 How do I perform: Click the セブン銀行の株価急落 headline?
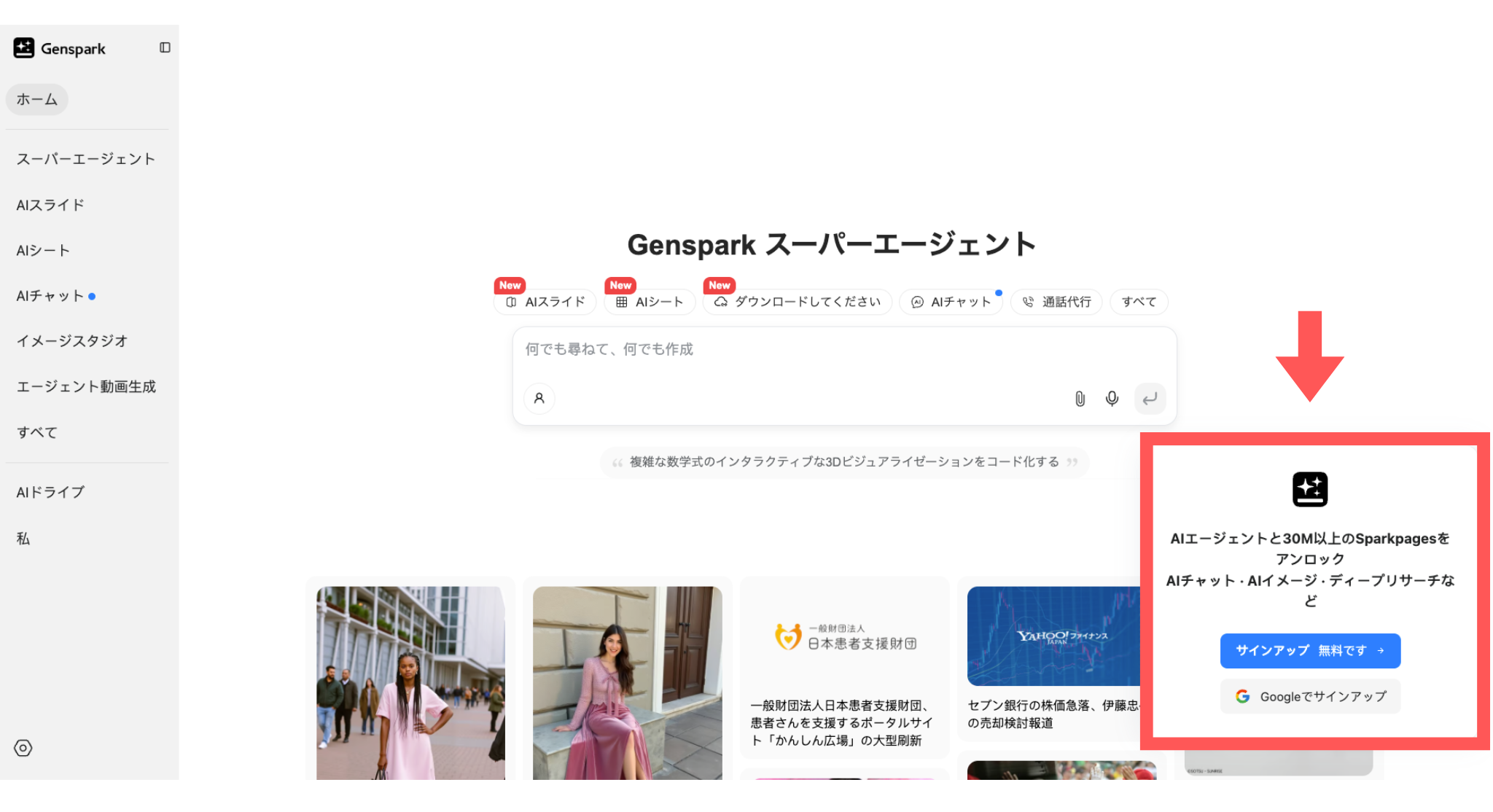point(1054,714)
